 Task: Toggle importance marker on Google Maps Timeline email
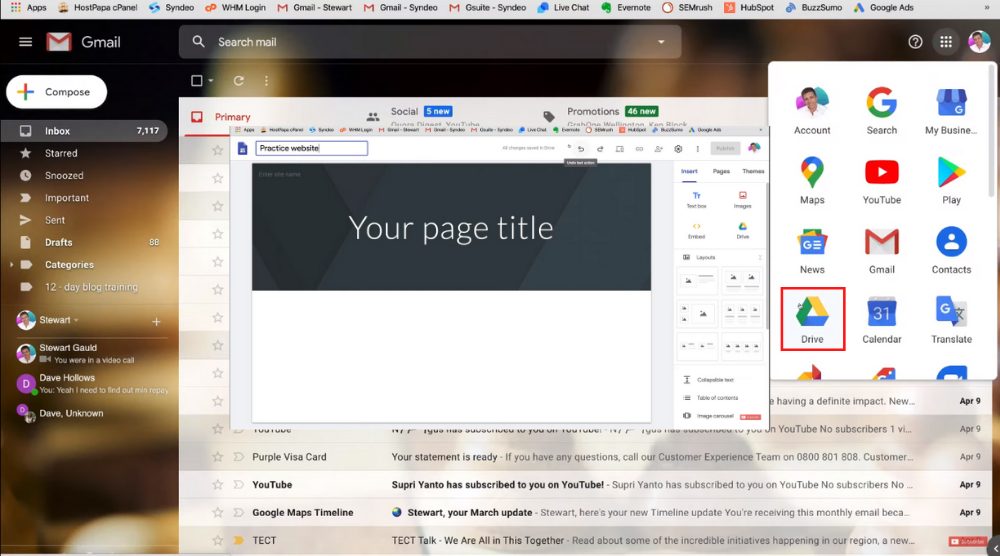tap(239, 513)
